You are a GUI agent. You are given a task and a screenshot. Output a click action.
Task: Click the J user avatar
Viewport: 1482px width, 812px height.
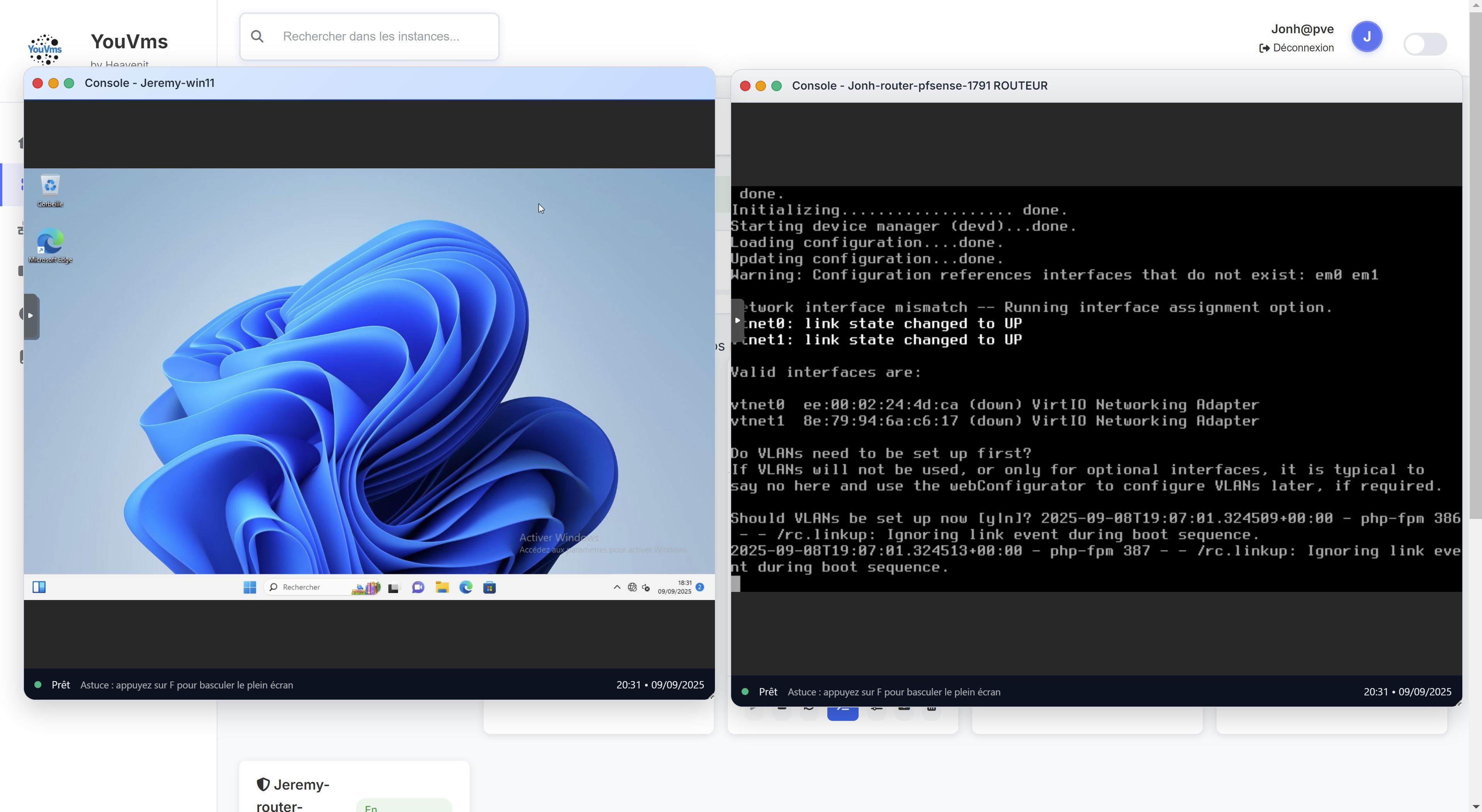click(1367, 37)
